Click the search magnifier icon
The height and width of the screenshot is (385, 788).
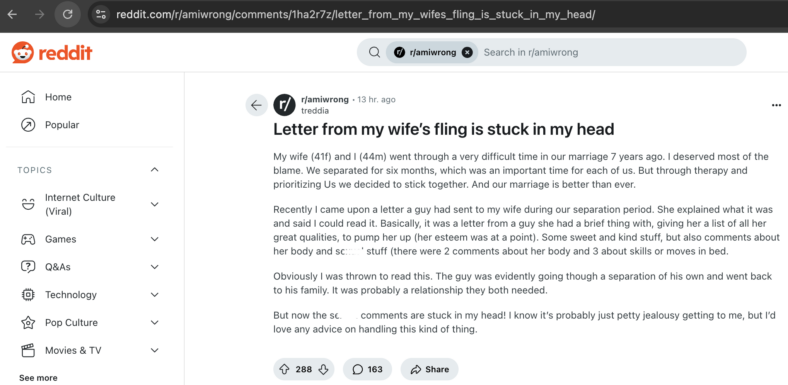point(374,52)
